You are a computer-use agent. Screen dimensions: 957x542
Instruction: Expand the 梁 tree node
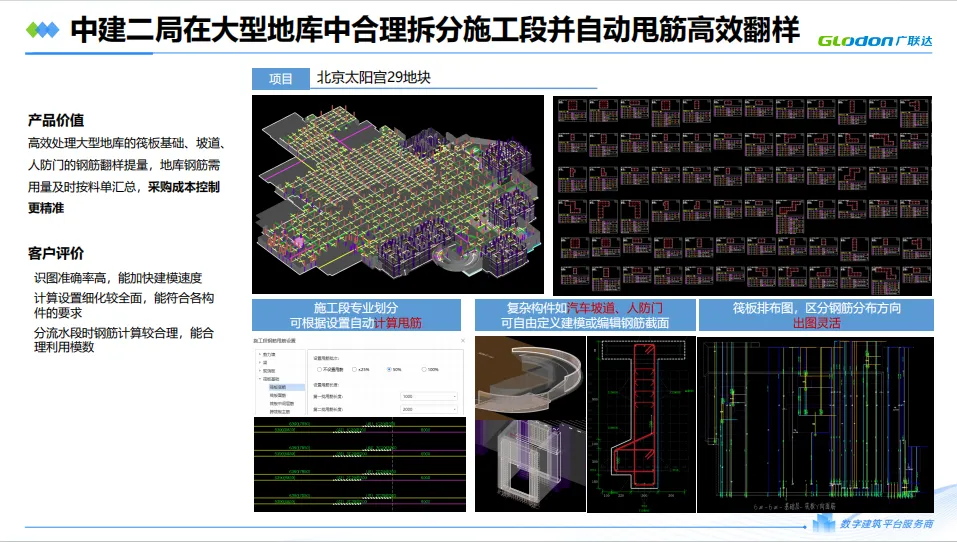pyautogui.click(x=260, y=363)
